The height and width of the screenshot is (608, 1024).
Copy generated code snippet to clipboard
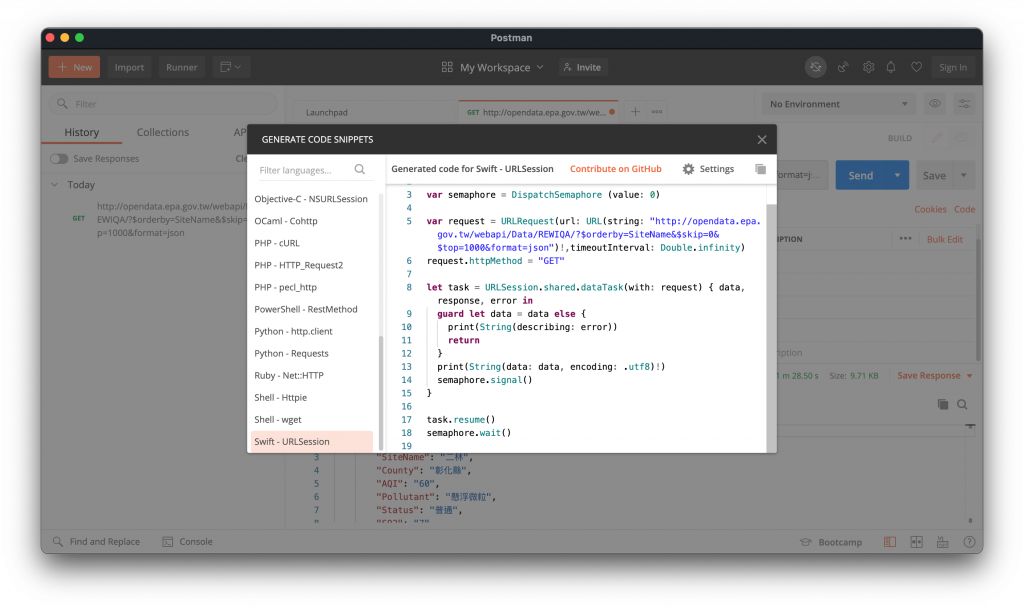click(760, 169)
